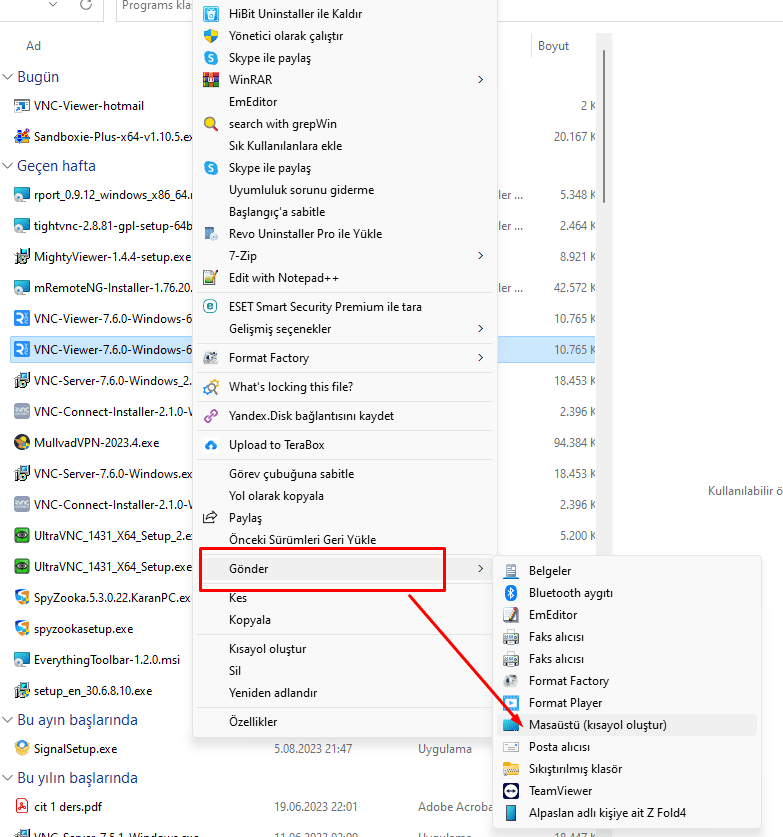Viewport: 783px width, 837px height.
Task: Click the shield icon for Yönetici olarak çalıştır
Action: pyautogui.click(x=211, y=36)
